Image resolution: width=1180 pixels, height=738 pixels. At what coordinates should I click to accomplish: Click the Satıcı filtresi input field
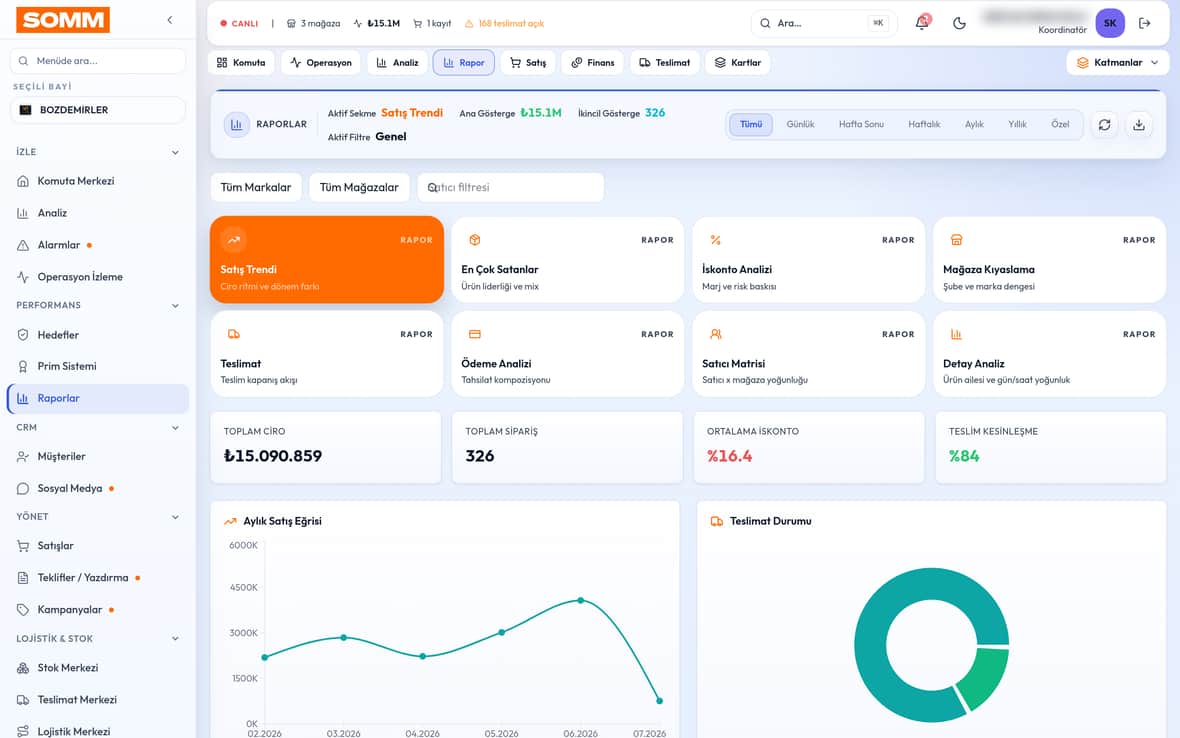coord(510,187)
